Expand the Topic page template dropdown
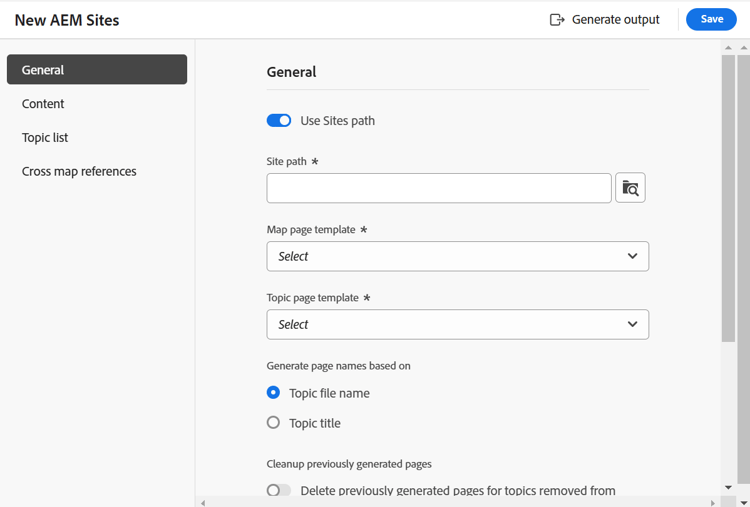The height and width of the screenshot is (507, 750). click(457, 324)
